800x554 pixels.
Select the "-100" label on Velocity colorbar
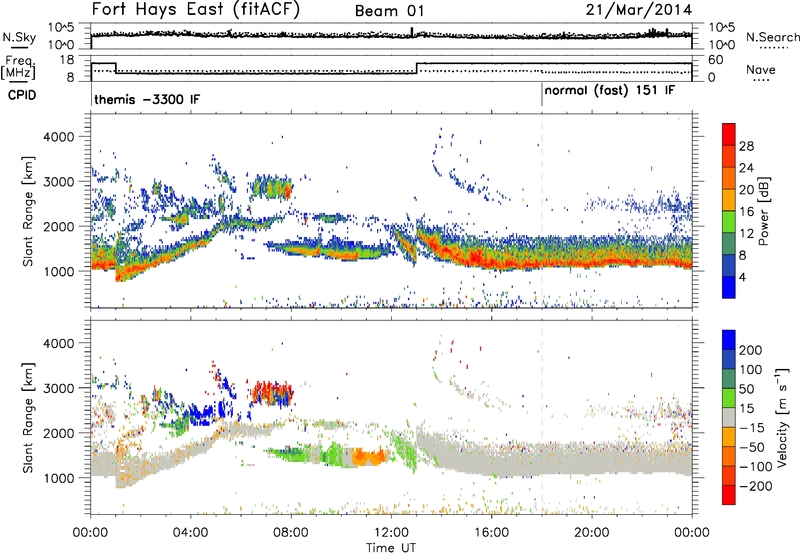pos(756,467)
